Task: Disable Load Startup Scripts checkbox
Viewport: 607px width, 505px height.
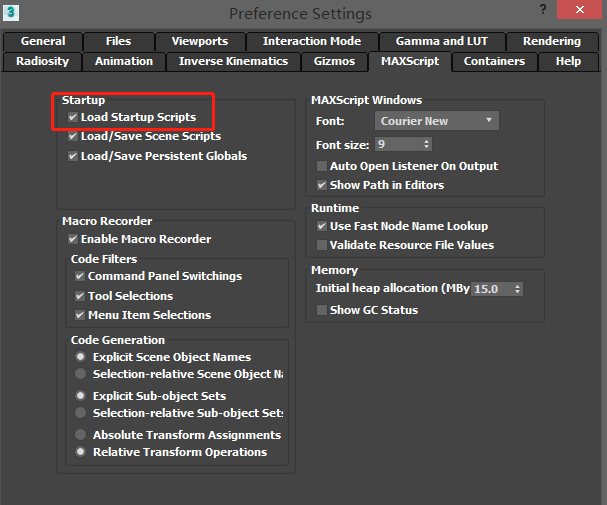Action: click(x=73, y=117)
